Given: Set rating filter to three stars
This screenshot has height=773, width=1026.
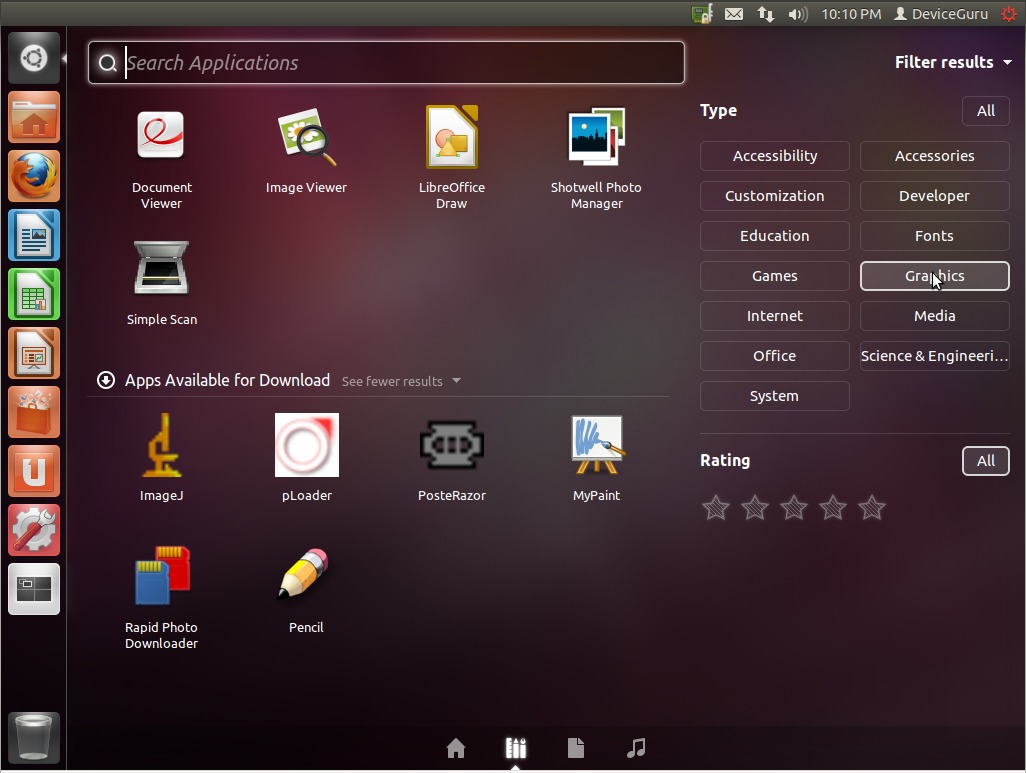Looking at the screenshot, I should coord(794,507).
